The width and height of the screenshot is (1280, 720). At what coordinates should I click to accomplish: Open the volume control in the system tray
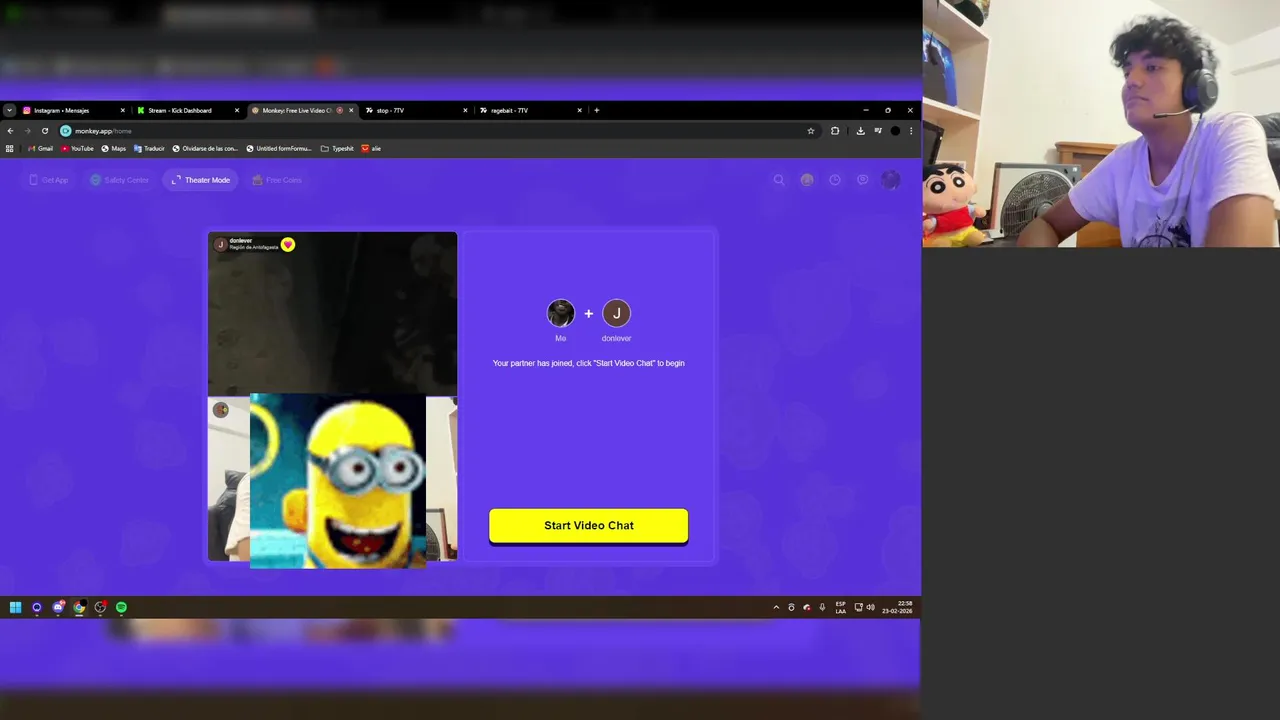[870, 607]
